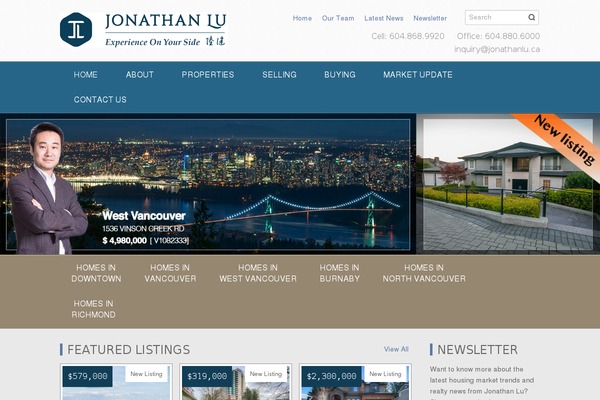Open the $319,000 featured listing

pos(236,382)
